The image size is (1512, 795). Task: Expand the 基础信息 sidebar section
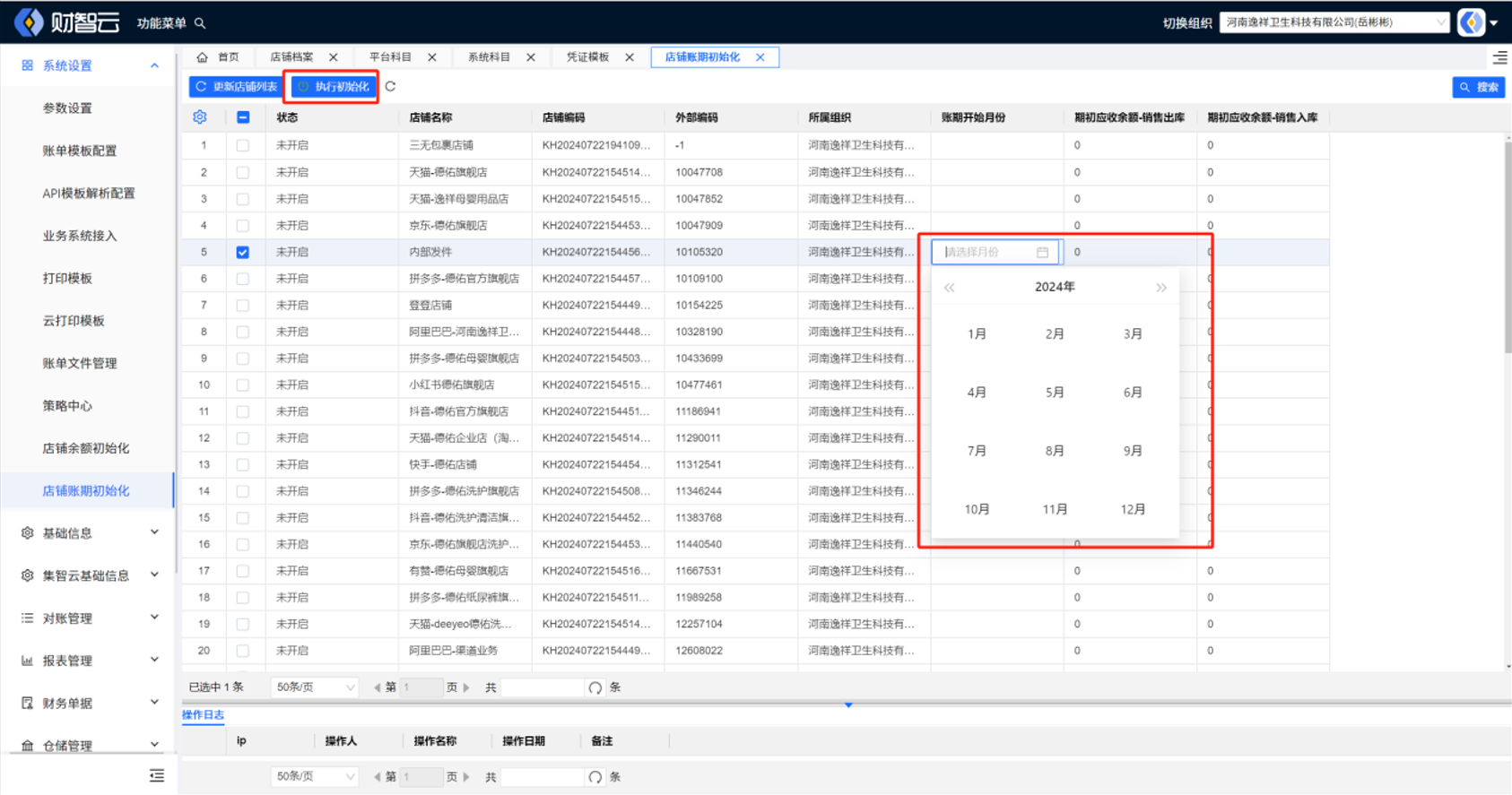point(88,533)
